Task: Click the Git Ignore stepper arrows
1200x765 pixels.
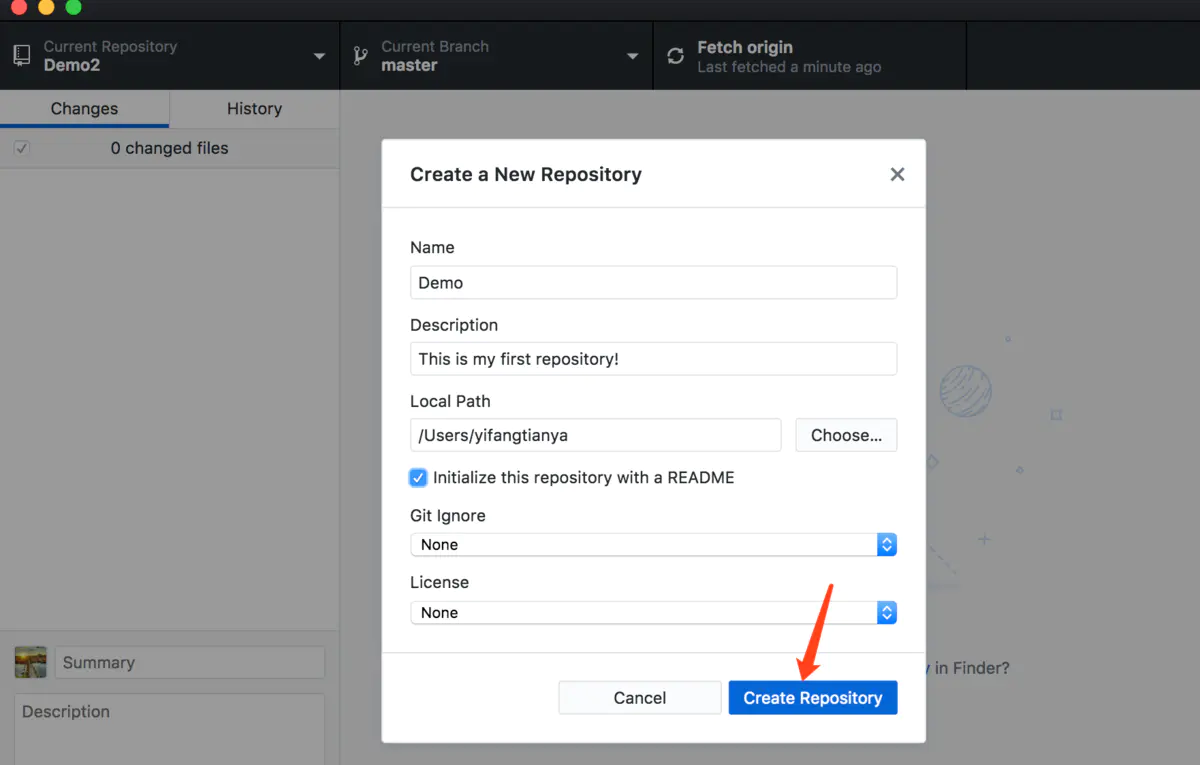Action: click(886, 544)
